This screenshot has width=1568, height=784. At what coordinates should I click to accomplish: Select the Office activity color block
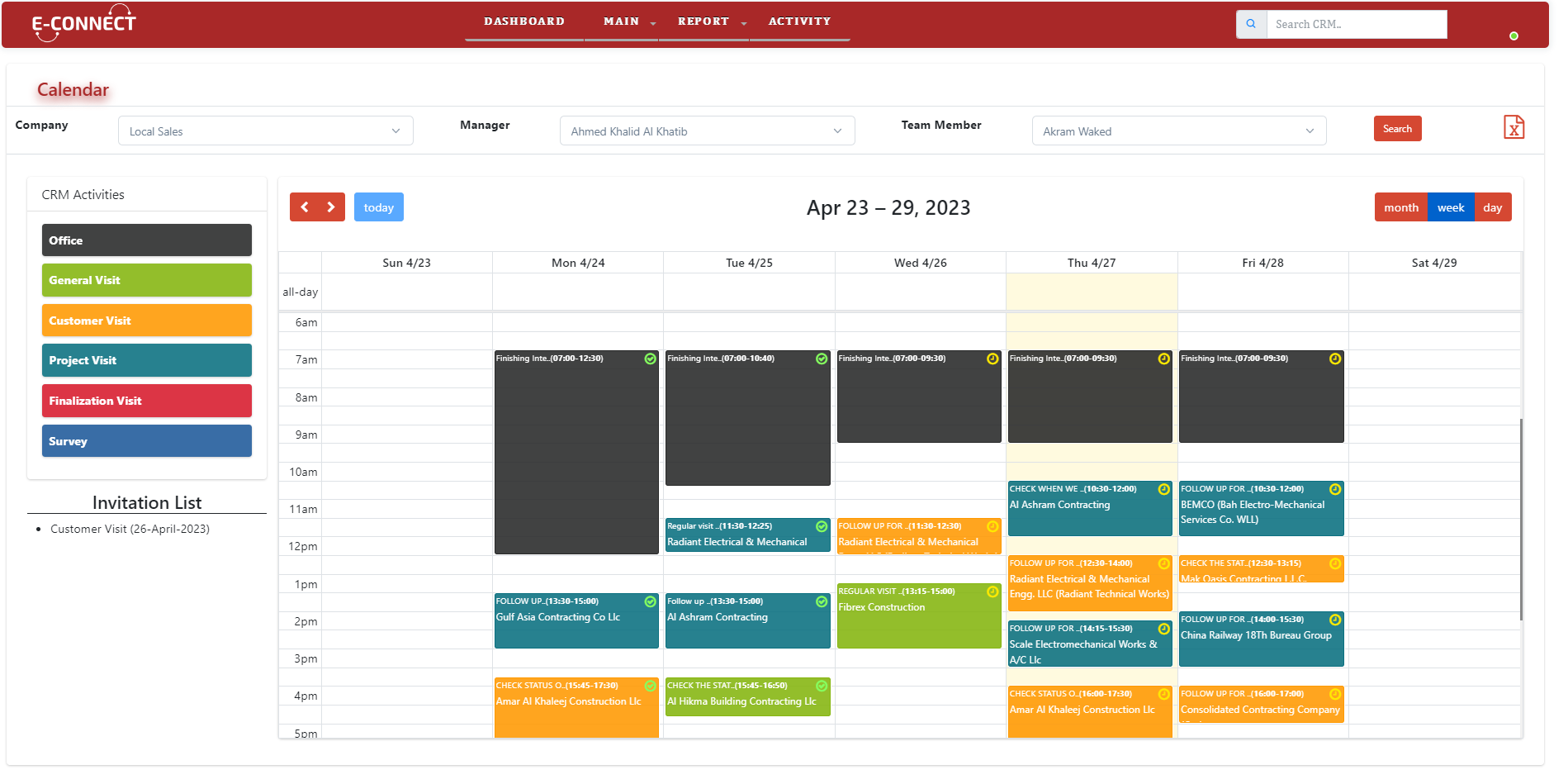pos(147,240)
